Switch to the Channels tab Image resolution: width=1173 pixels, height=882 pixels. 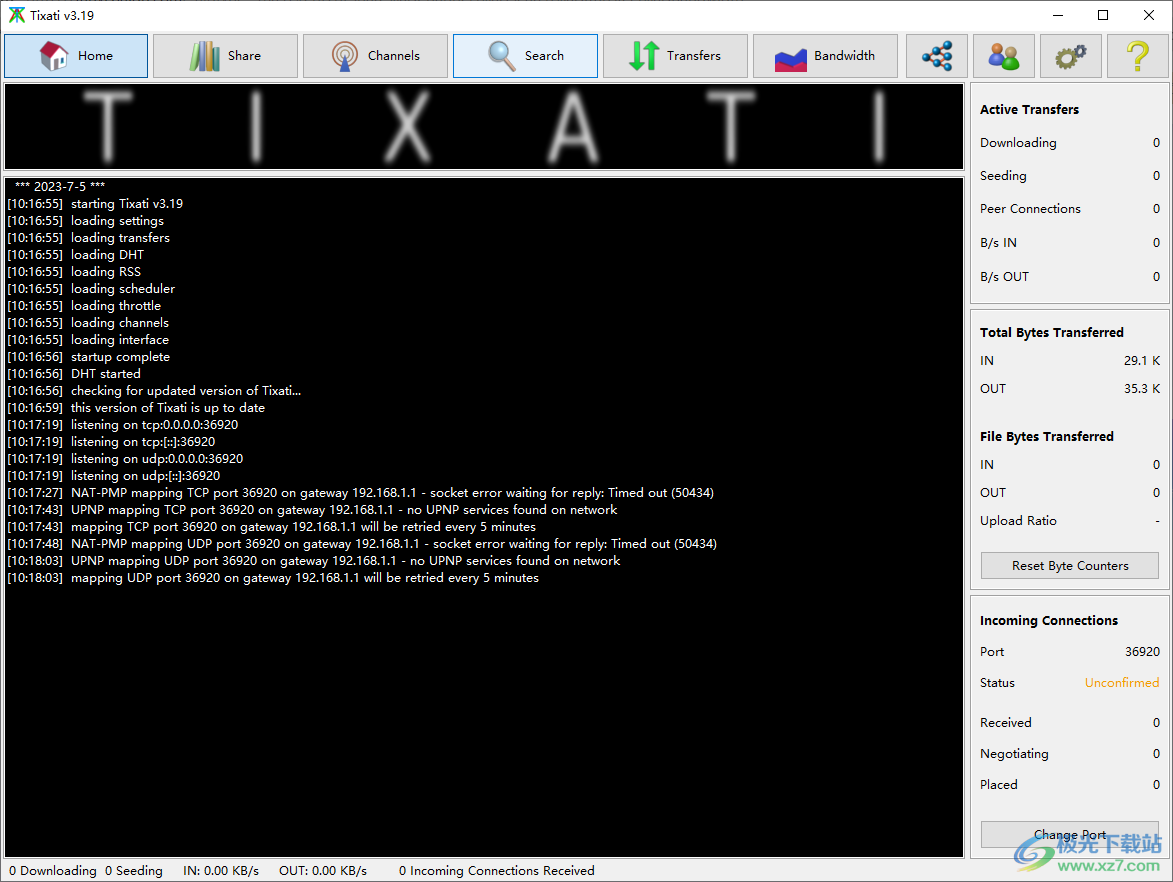point(375,55)
